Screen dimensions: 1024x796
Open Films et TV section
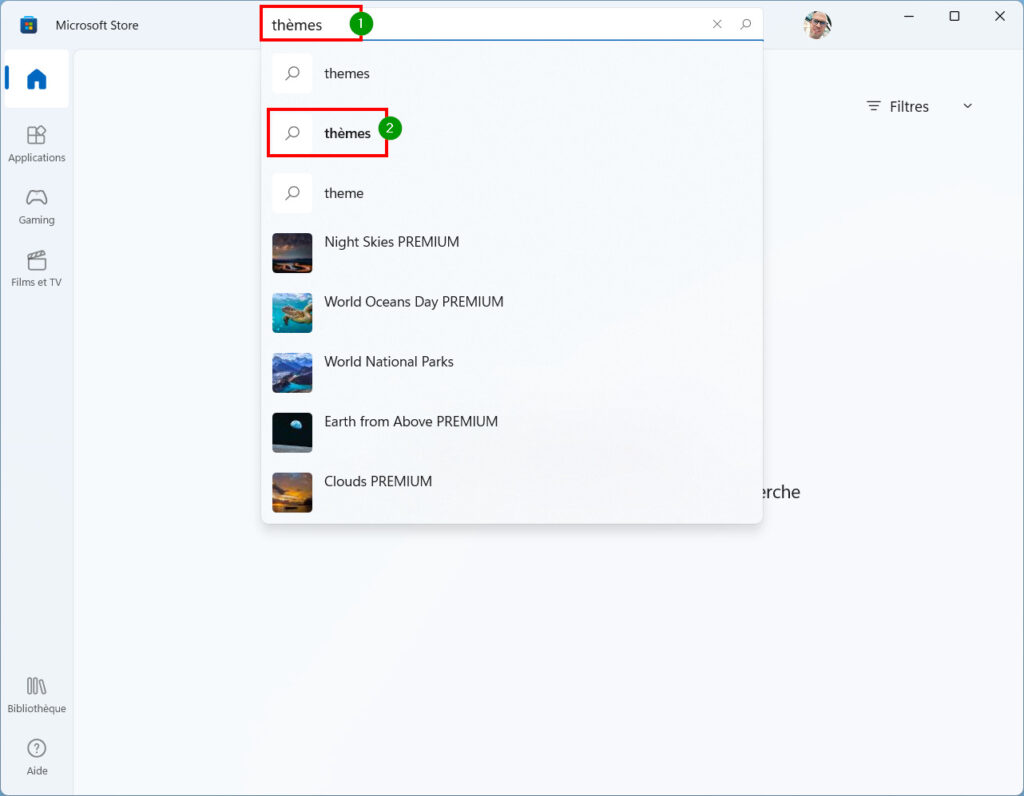(x=37, y=268)
